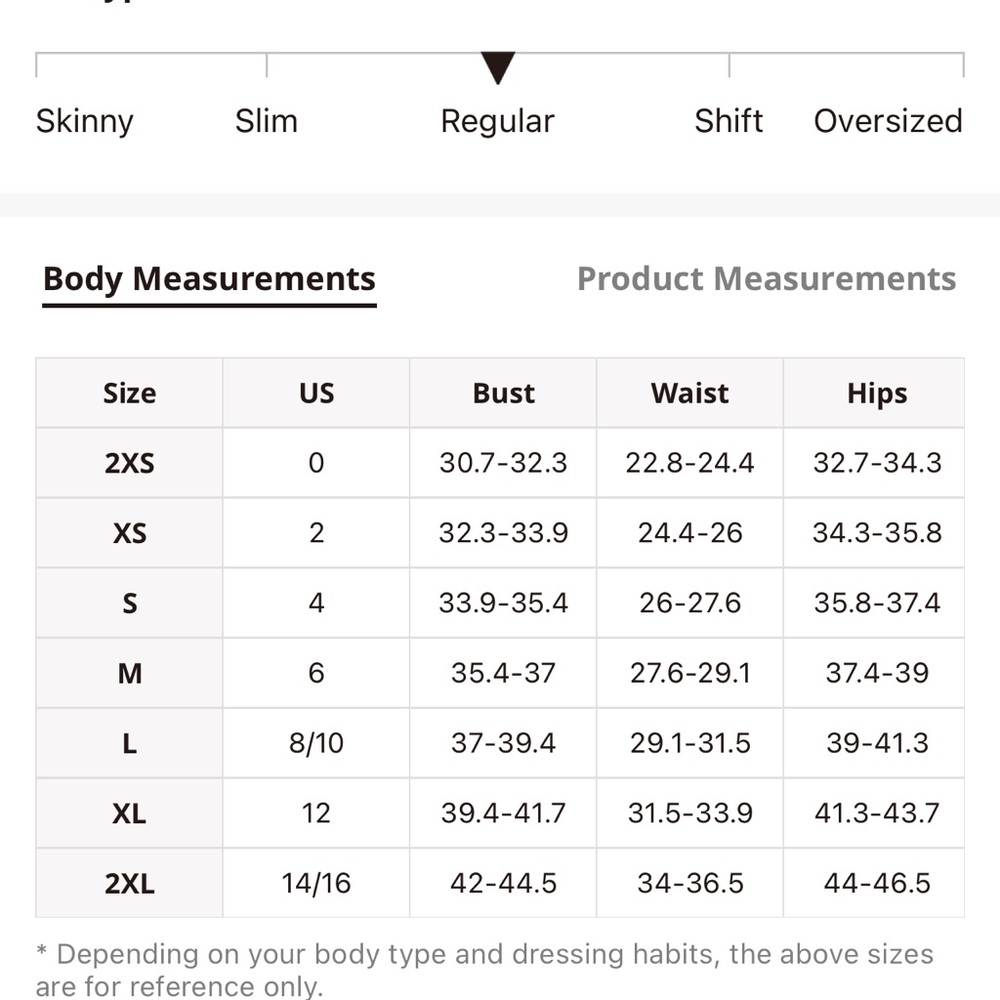Viewport: 1000px width, 1000px height.
Task: Select the S size row header
Action: 129,603
